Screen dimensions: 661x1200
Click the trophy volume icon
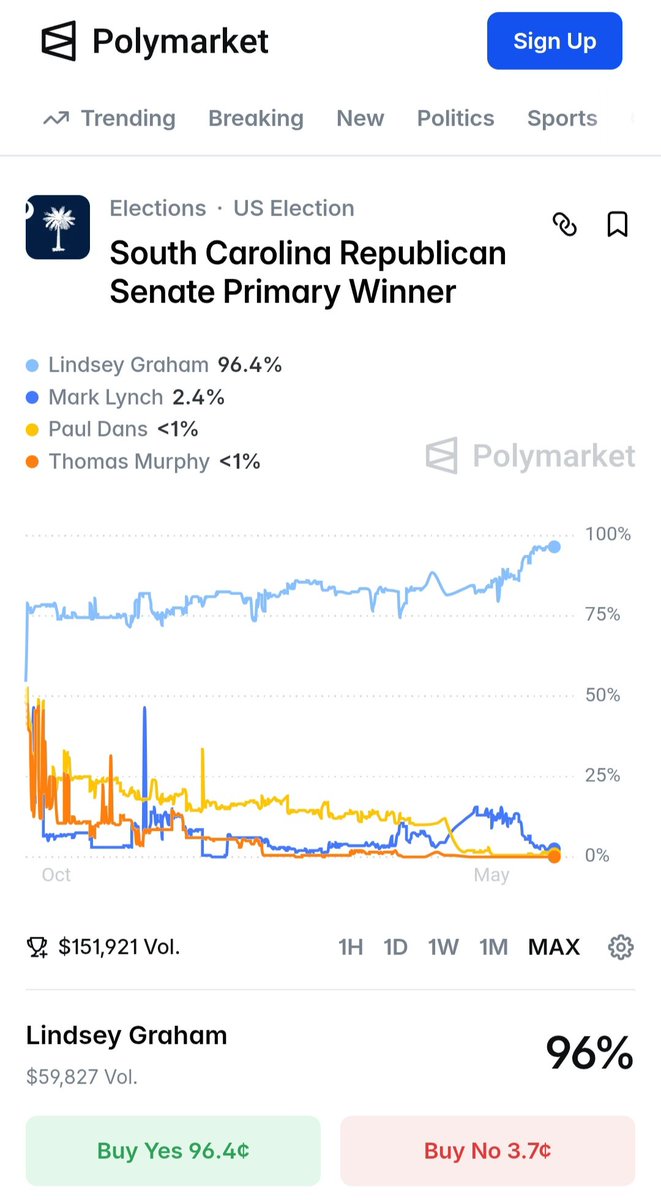[38, 947]
